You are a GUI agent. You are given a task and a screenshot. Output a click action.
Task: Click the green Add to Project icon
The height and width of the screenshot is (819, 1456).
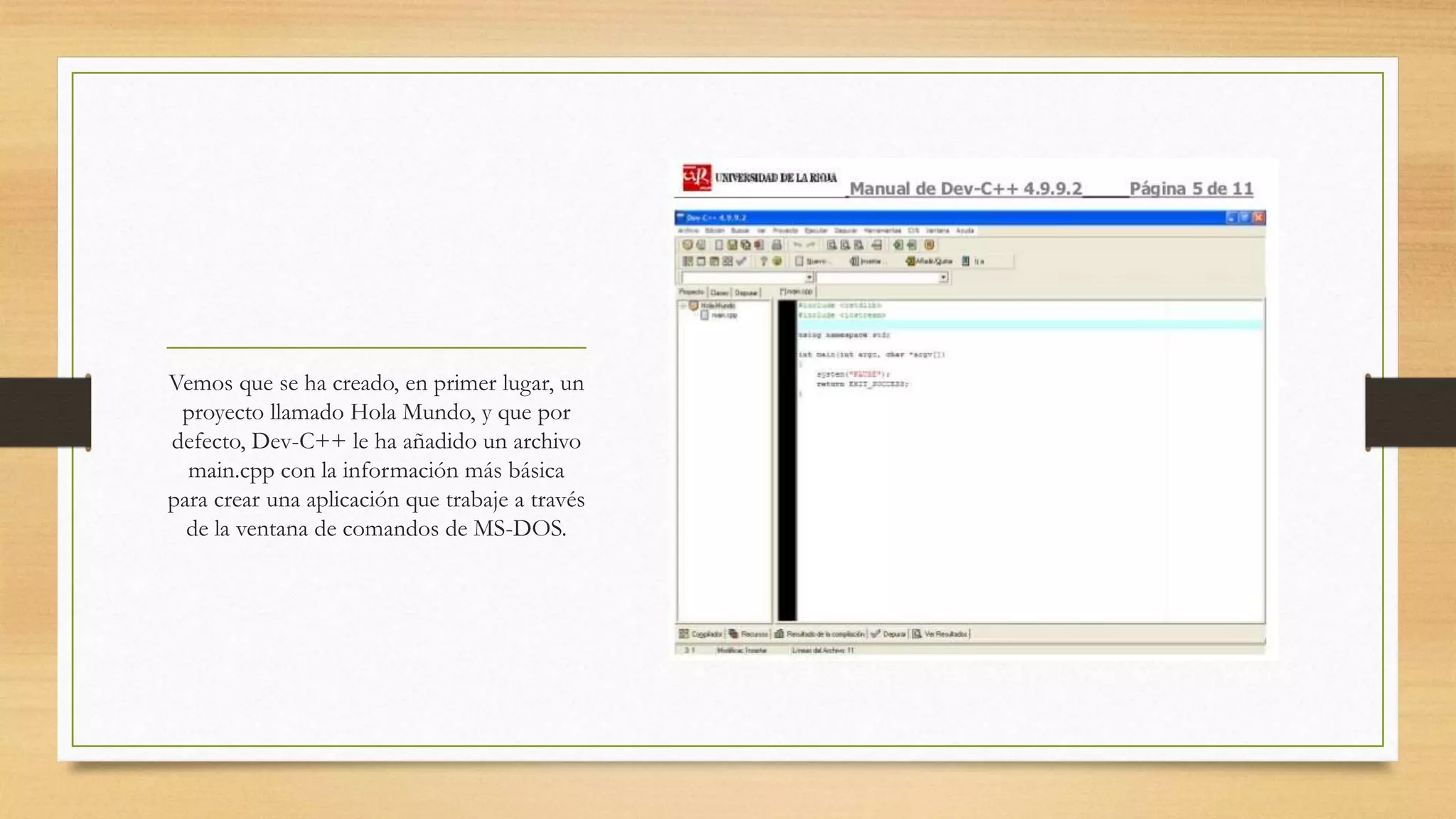tap(898, 245)
